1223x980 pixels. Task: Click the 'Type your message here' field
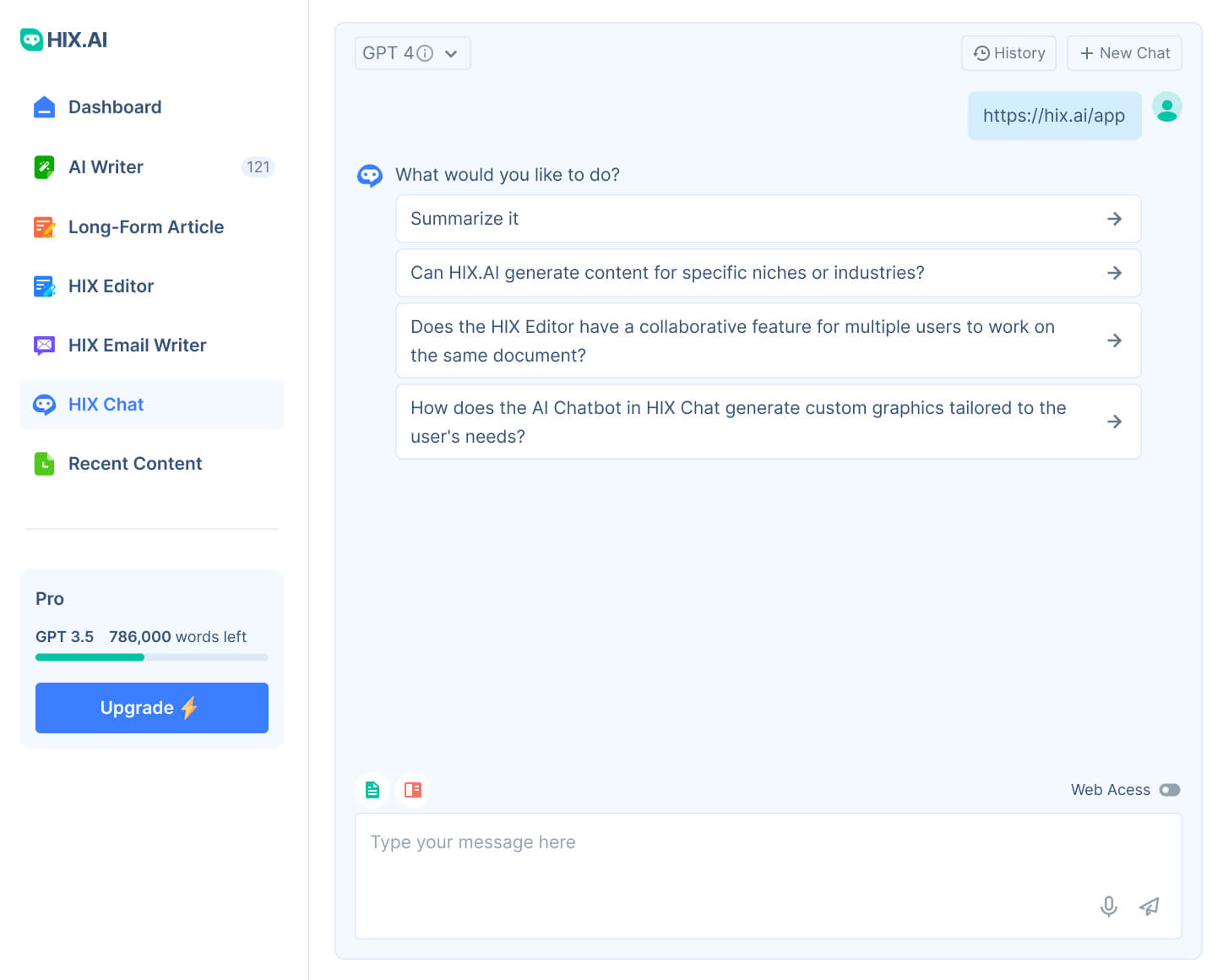pos(768,876)
